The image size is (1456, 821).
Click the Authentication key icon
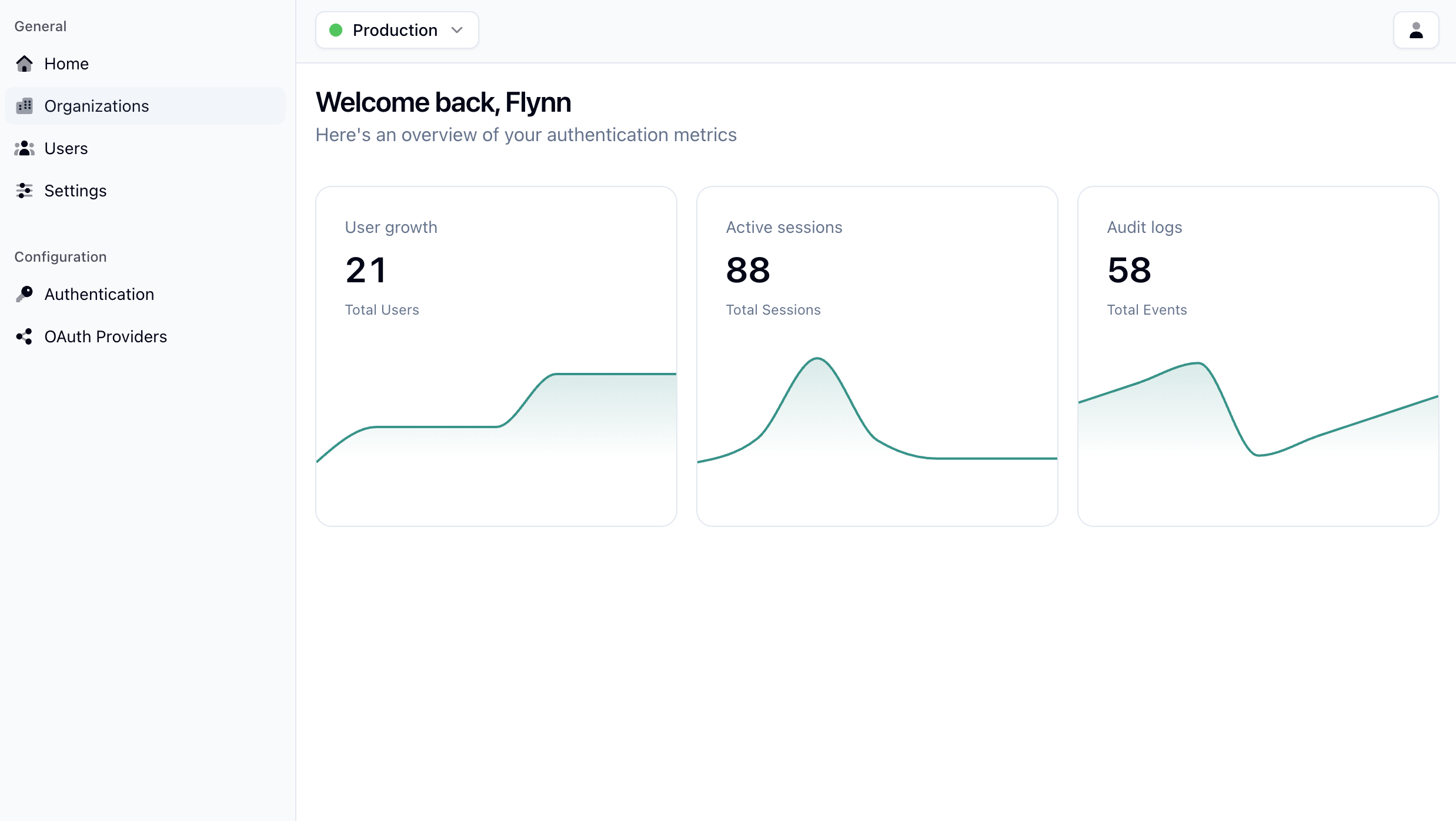click(24, 294)
